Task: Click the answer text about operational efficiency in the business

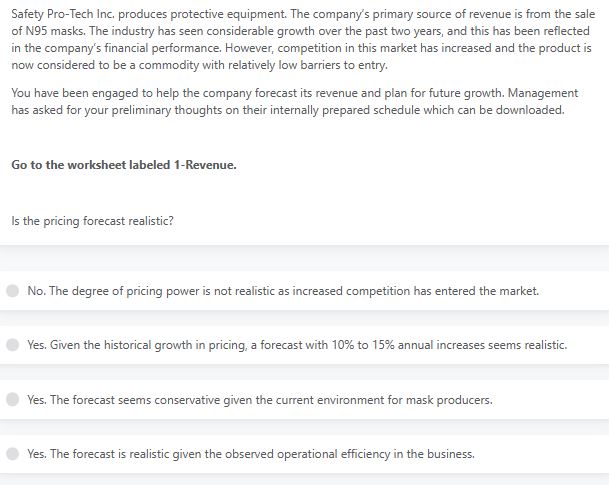Action: pyautogui.click(x=251, y=454)
